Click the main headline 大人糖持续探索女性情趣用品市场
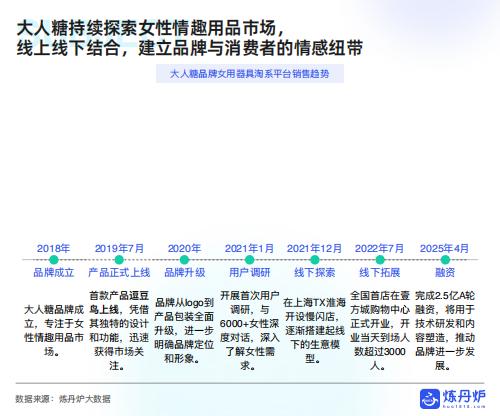 pyautogui.click(x=151, y=28)
